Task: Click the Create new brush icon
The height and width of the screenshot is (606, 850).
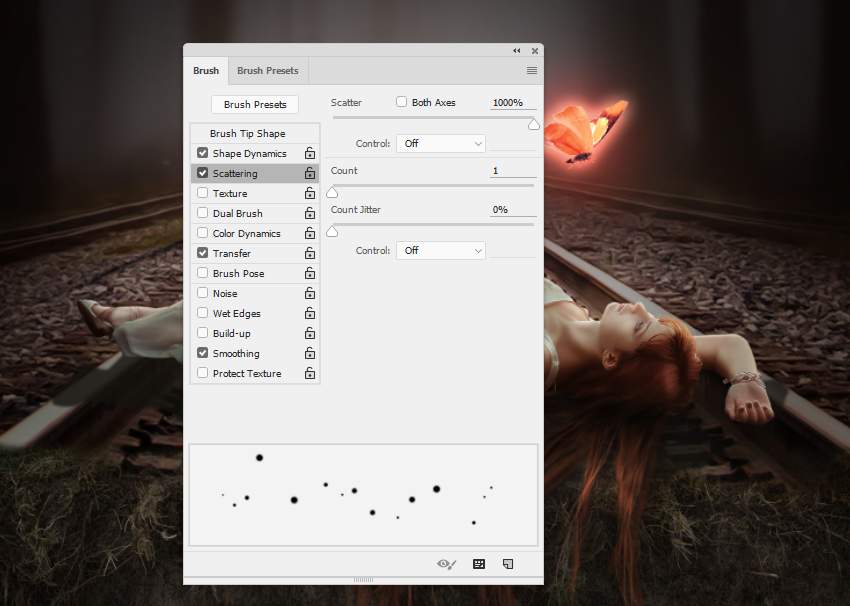Action: [x=508, y=564]
